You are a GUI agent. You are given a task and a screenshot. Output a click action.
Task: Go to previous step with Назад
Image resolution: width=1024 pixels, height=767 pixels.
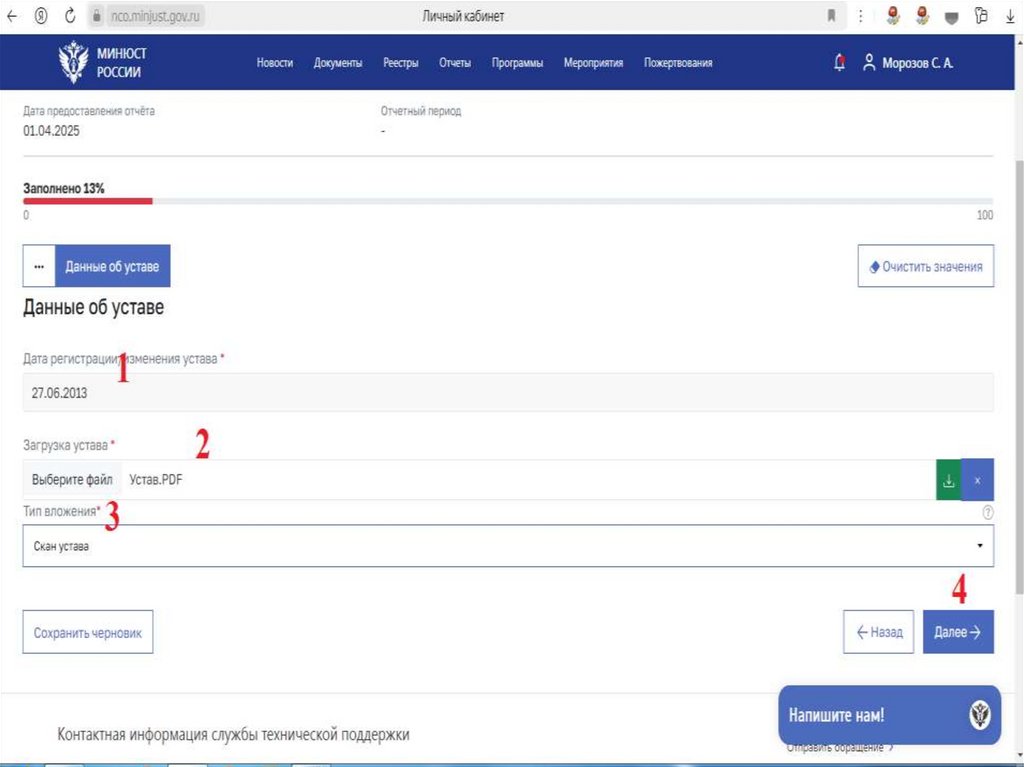[x=879, y=632]
